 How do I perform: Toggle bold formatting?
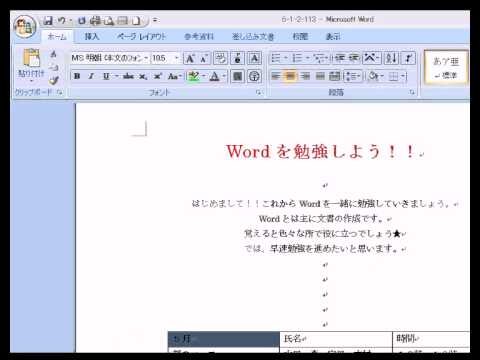[77, 76]
